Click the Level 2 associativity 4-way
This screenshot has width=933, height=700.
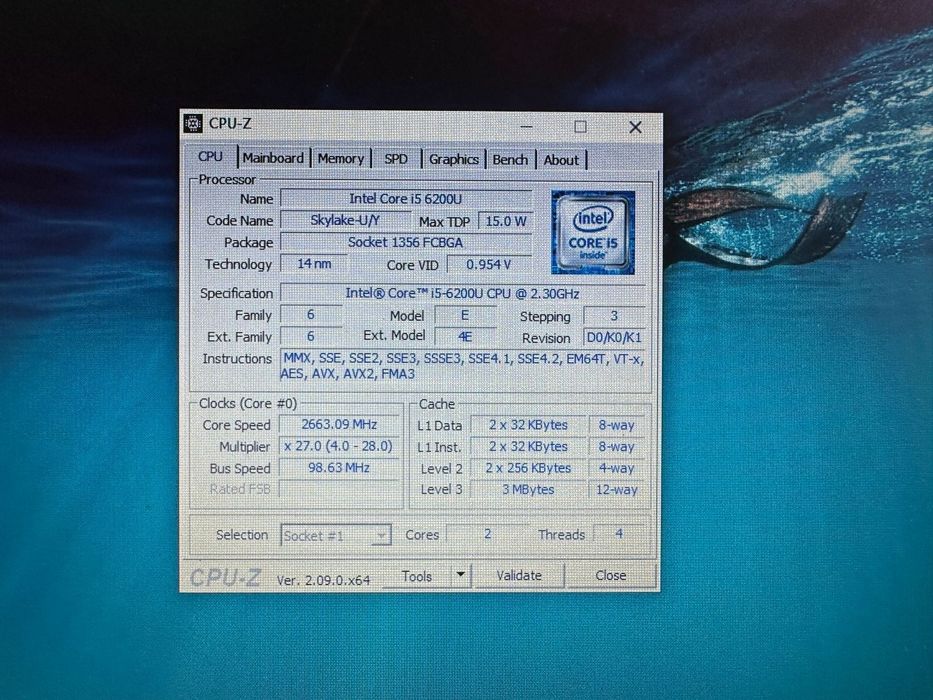click(616, 468)
